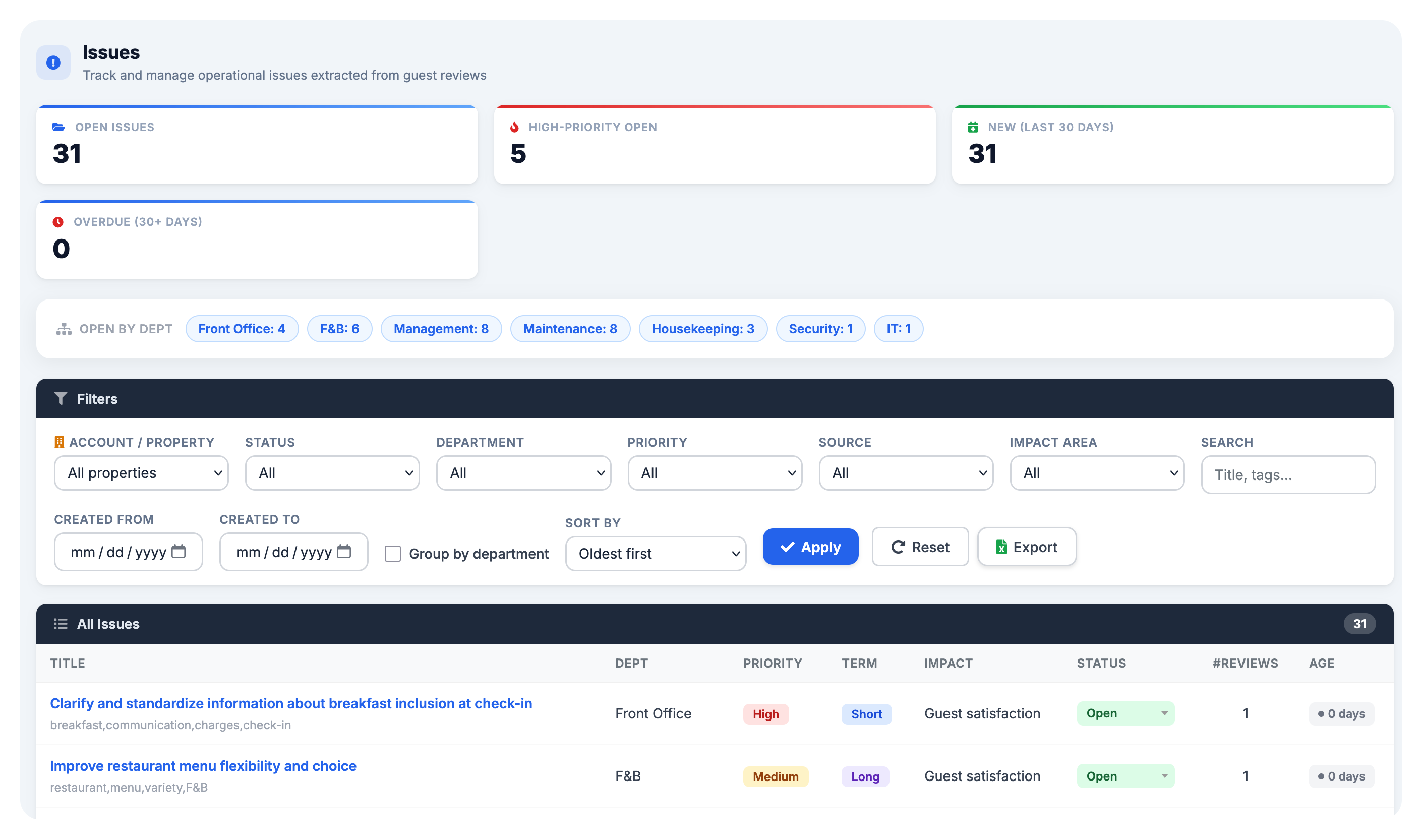Click the AGE column header

tap(1321, 664)
